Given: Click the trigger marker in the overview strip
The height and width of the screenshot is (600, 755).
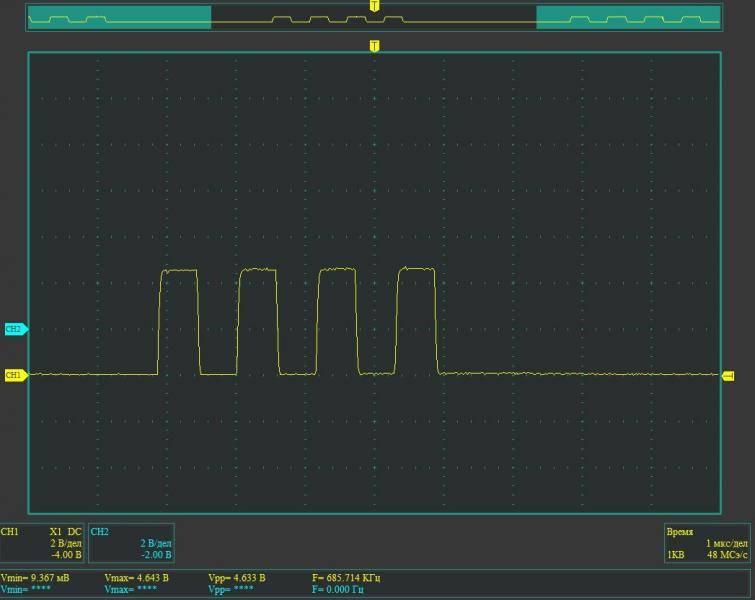Looking at the screenshot, I should pos(374,6).
